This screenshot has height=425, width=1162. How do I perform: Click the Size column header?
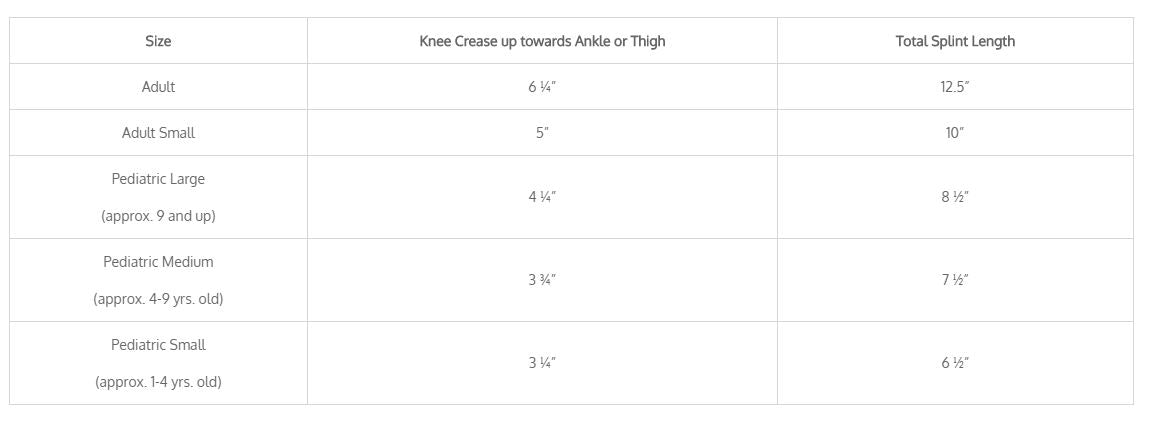coord(158,41)
